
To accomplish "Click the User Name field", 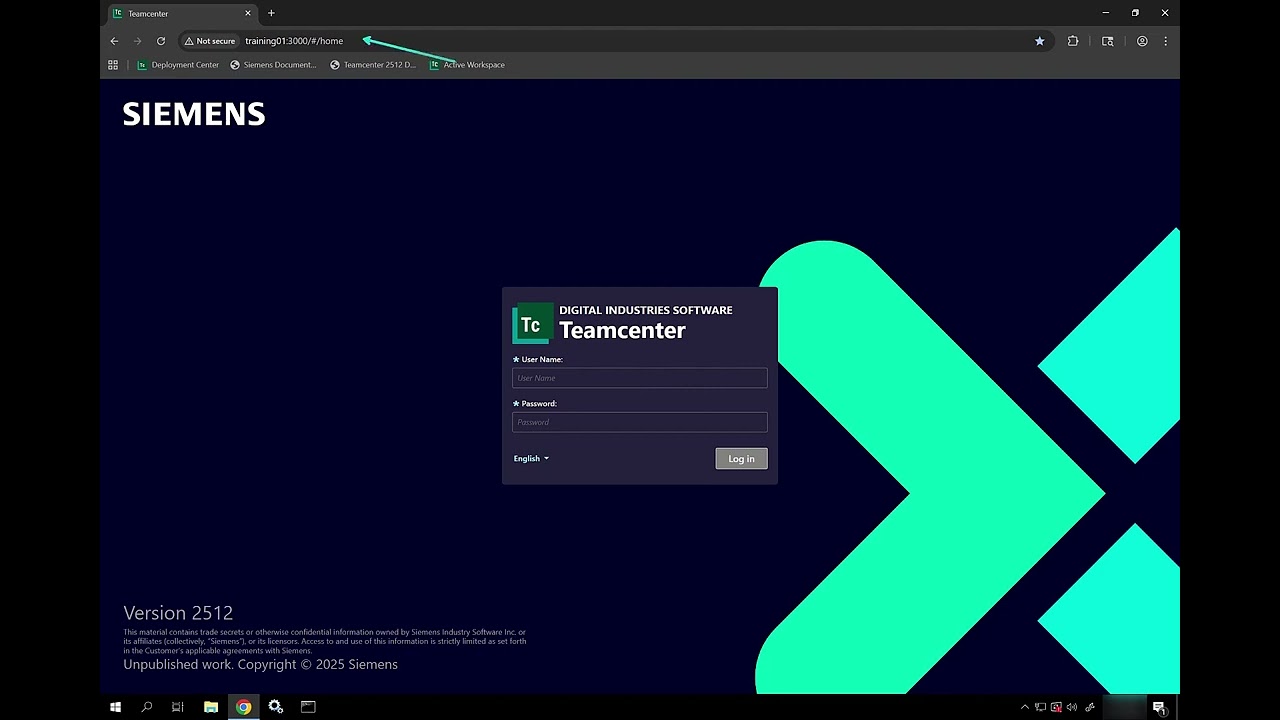I will coord(640,378).
